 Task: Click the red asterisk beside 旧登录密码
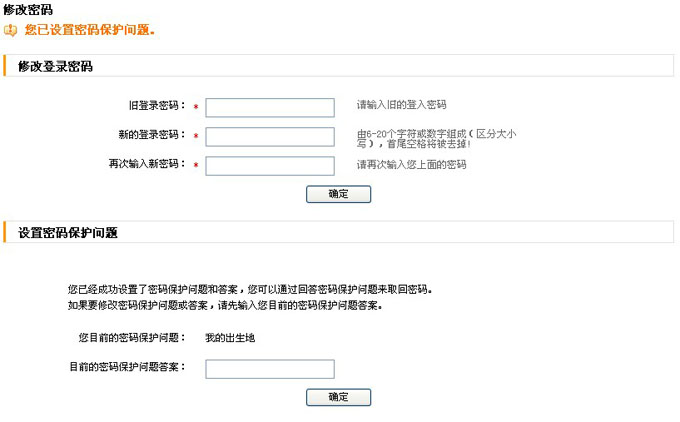click(196, 107)
